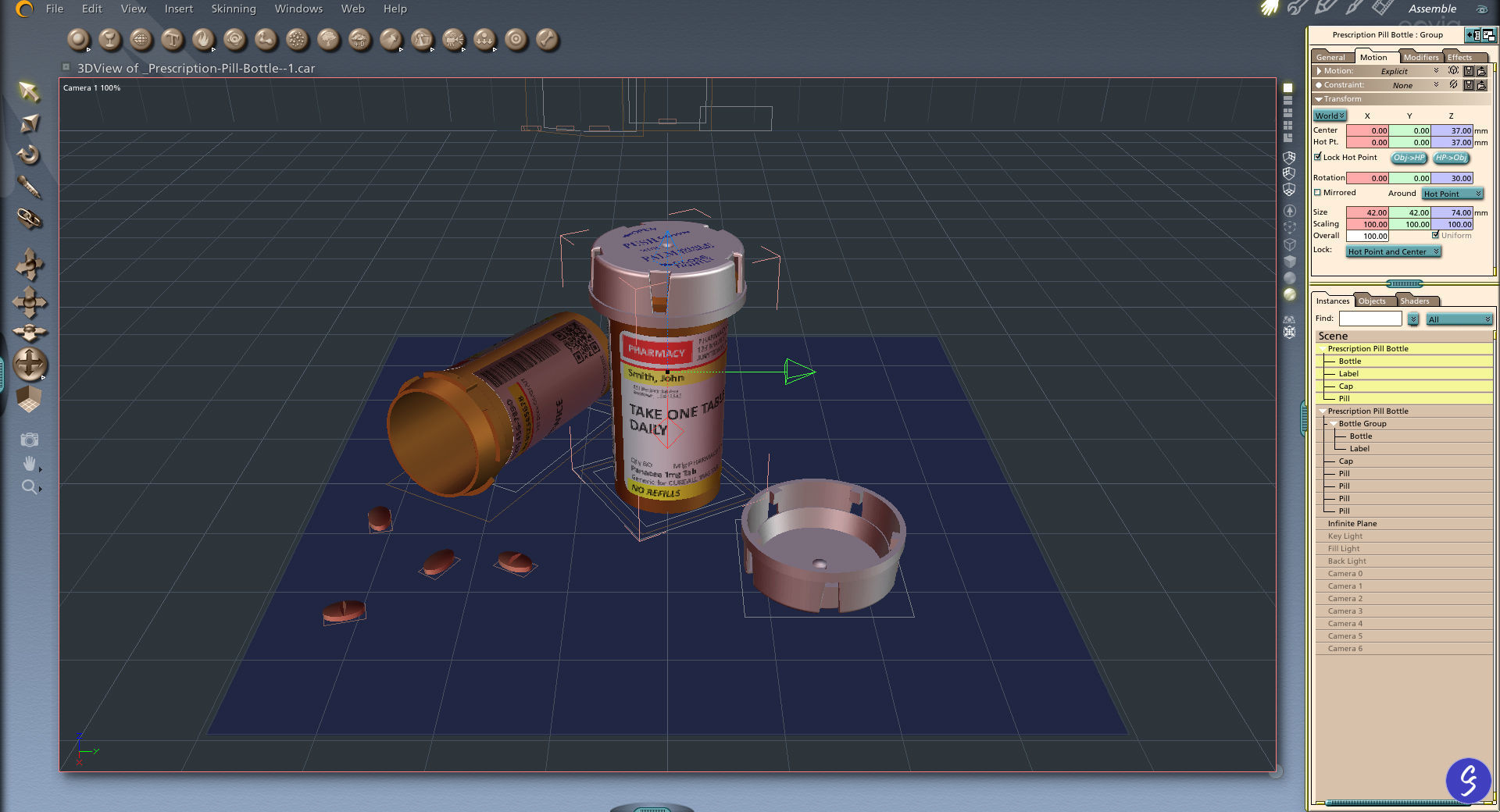Click the target helper object icon
This screenshot has width=1500, height=812.
pyautogui.click(x=516, y=39)
